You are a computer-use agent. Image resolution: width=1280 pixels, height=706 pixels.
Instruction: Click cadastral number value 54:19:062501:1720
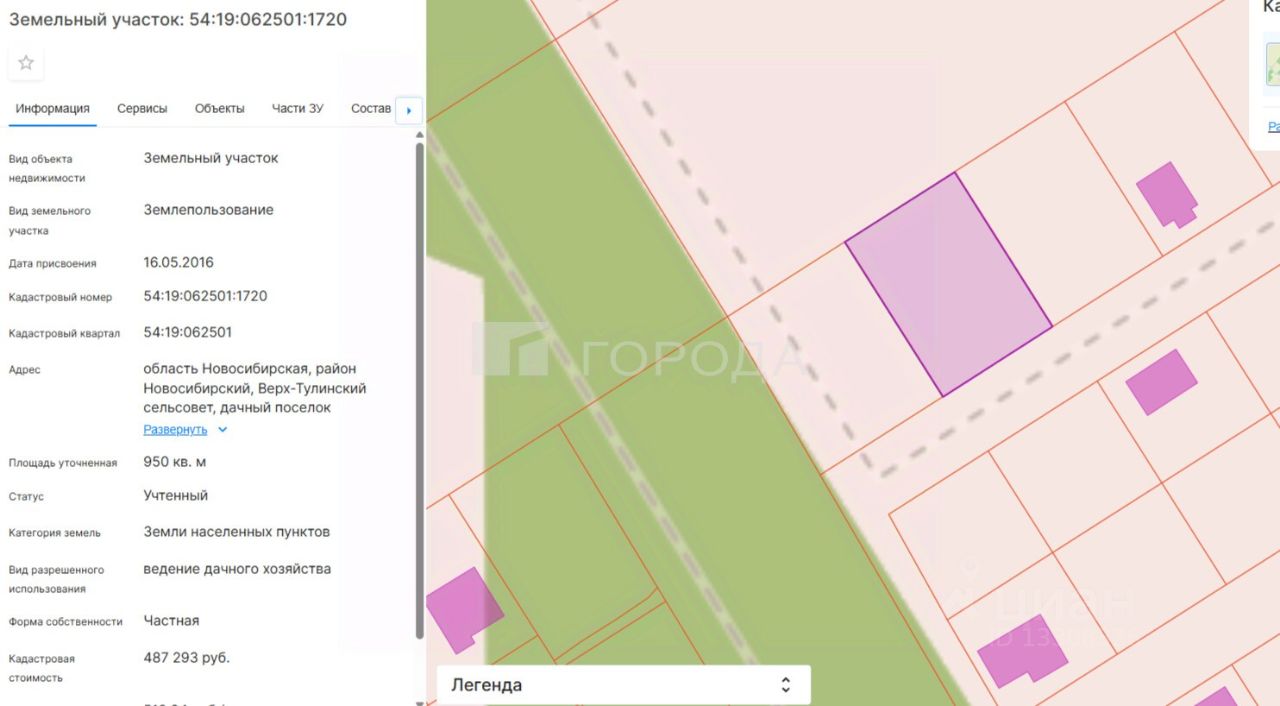(205, 296)
